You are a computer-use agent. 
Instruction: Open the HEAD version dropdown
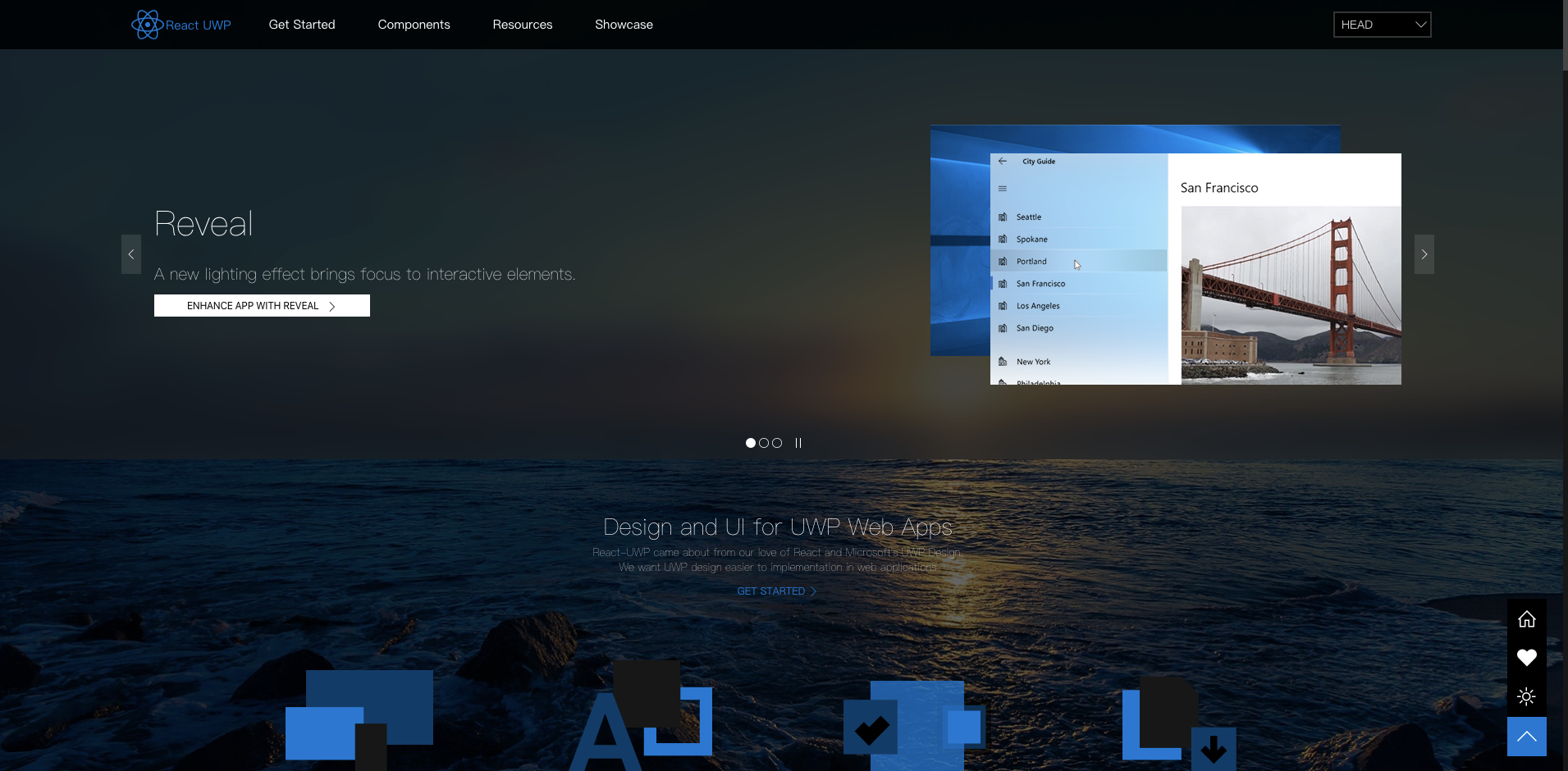1382,25
